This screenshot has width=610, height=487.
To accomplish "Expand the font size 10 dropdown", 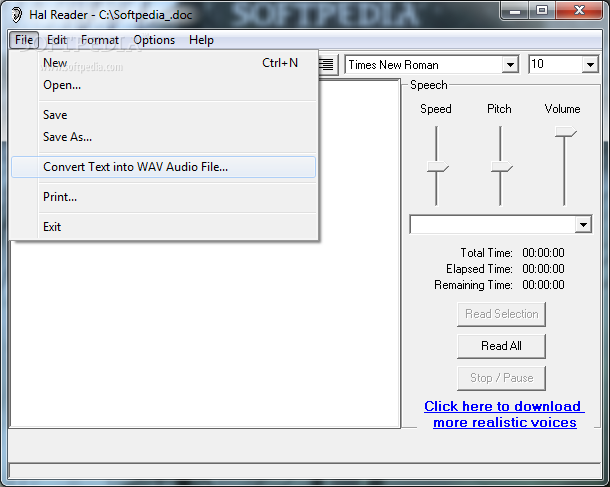I will 590,65.
